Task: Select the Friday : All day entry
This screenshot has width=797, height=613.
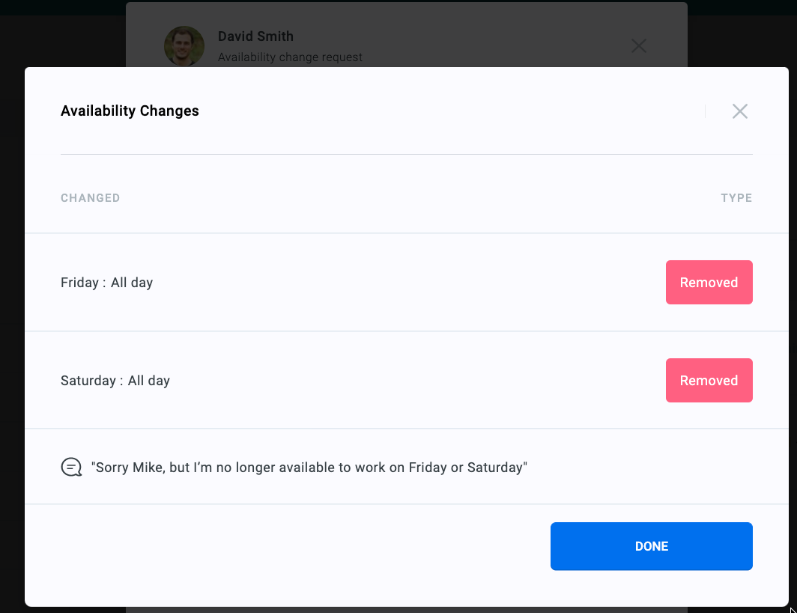Action: click(x=107, y=283)
